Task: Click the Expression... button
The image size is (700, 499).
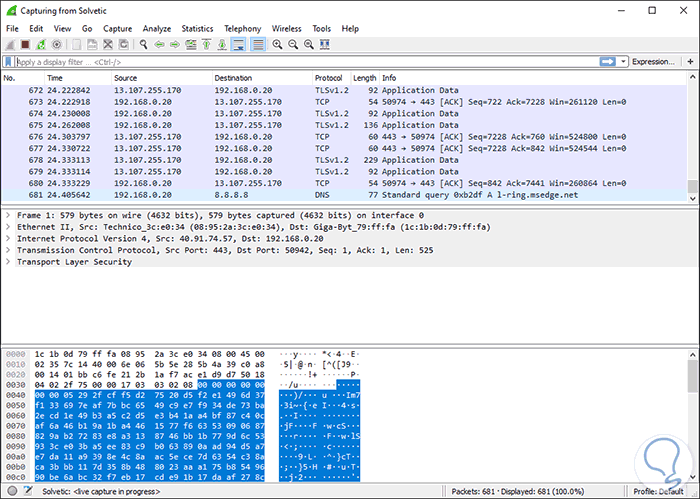Action: [x=653, y=62]
